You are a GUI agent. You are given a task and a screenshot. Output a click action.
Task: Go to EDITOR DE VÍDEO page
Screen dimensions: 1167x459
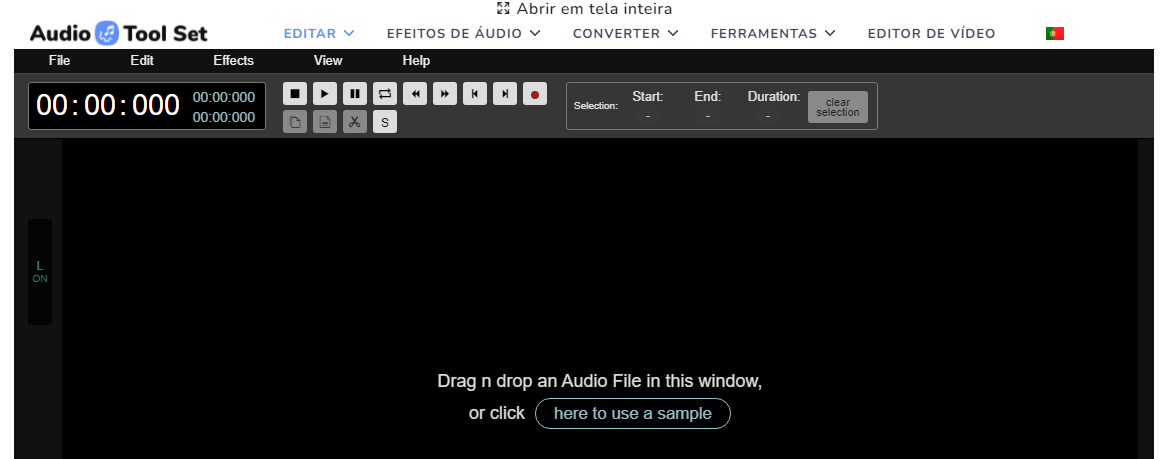pyautogui.click(x=932, y=33)
